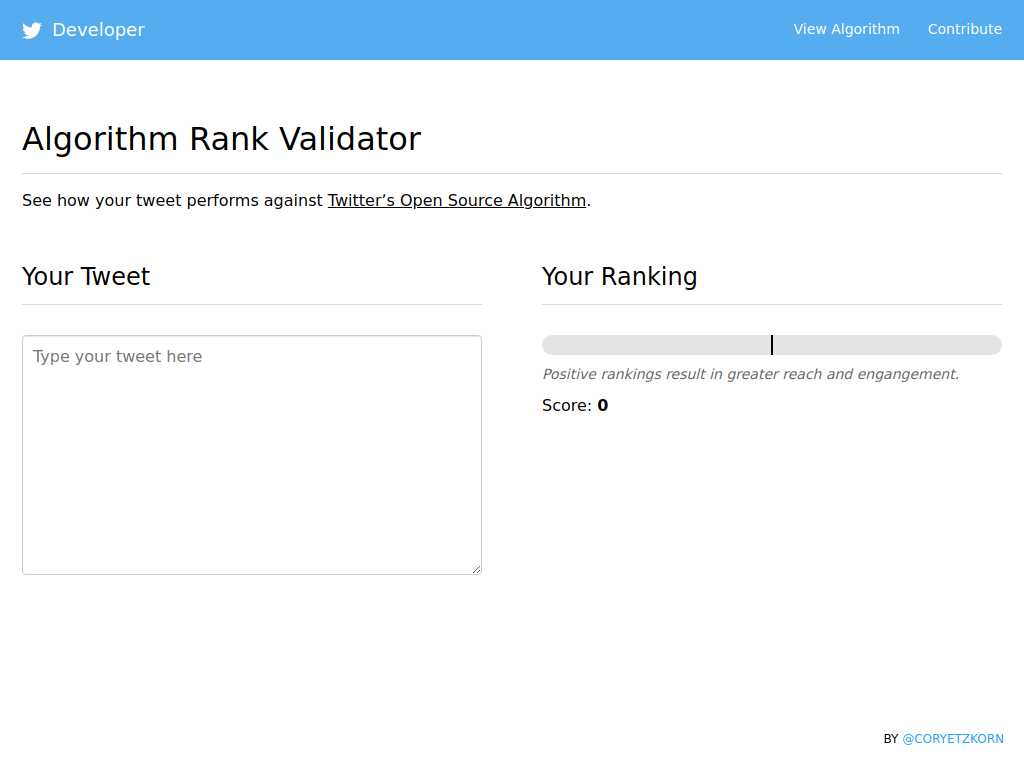The width and height of the screenshot is (1024, 768).
Task: Select the Algorithm Rank Validator heading
Action: coord(221,139)
